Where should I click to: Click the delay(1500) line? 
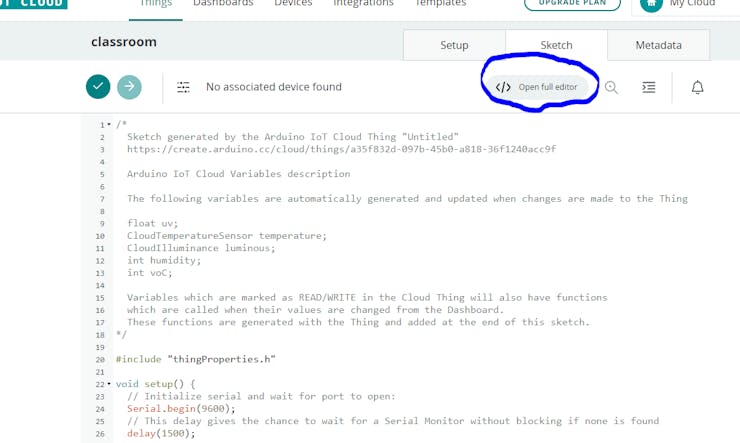coord(161,433)
